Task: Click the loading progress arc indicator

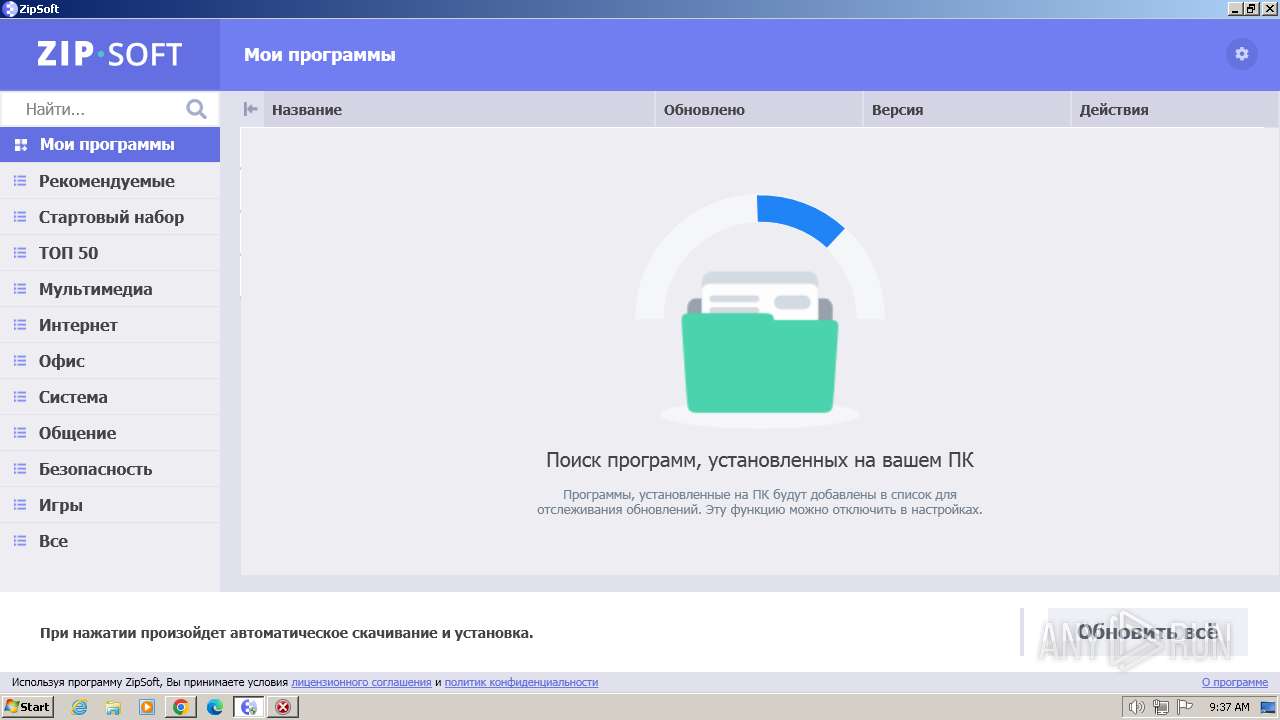Action: 760,255
